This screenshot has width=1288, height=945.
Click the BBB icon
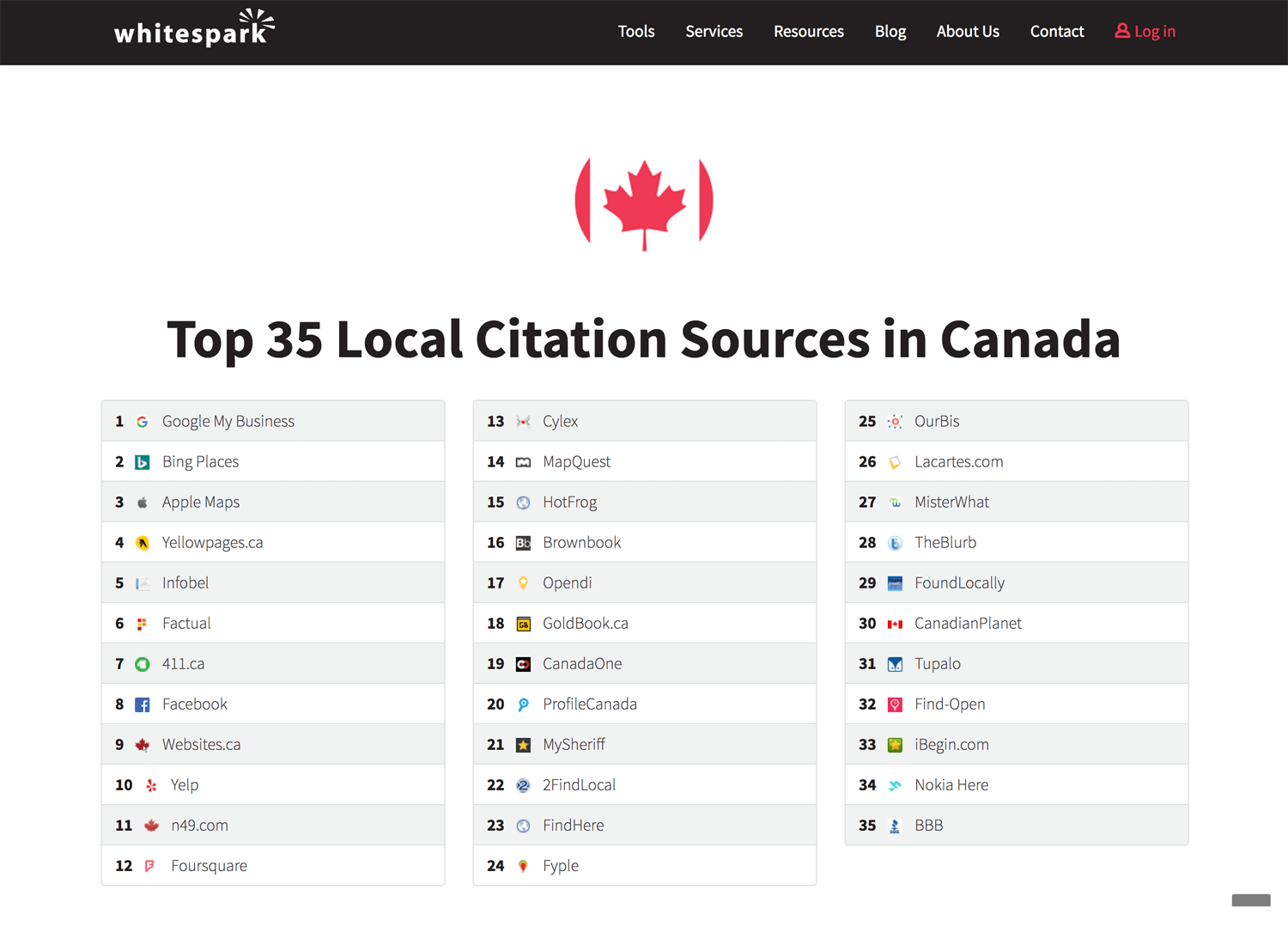[x=895, y=826]
